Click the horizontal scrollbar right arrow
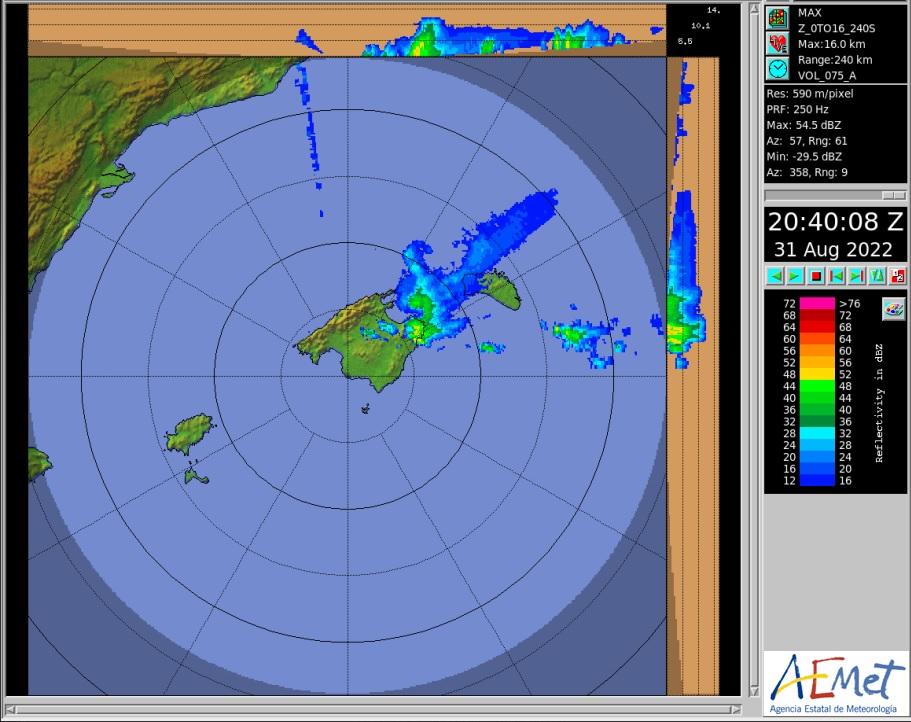 (x=735, y=711)
